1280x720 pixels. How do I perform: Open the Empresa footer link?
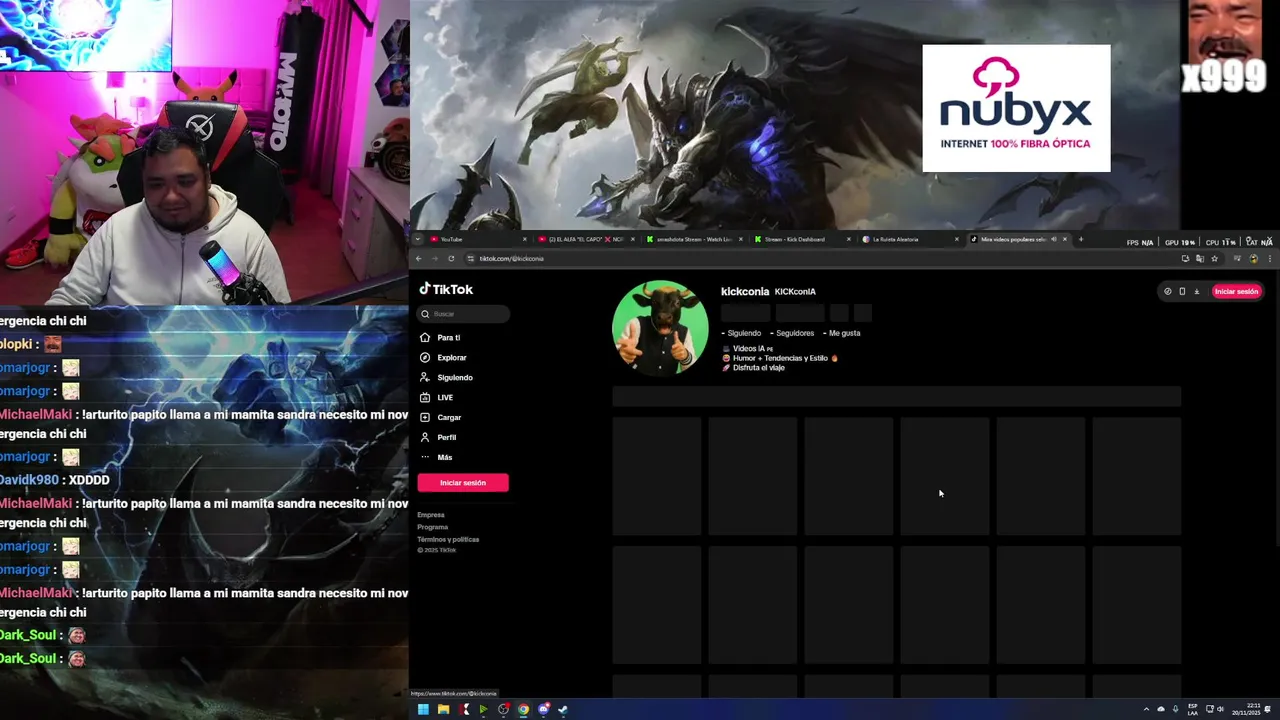tap(431, 515)
